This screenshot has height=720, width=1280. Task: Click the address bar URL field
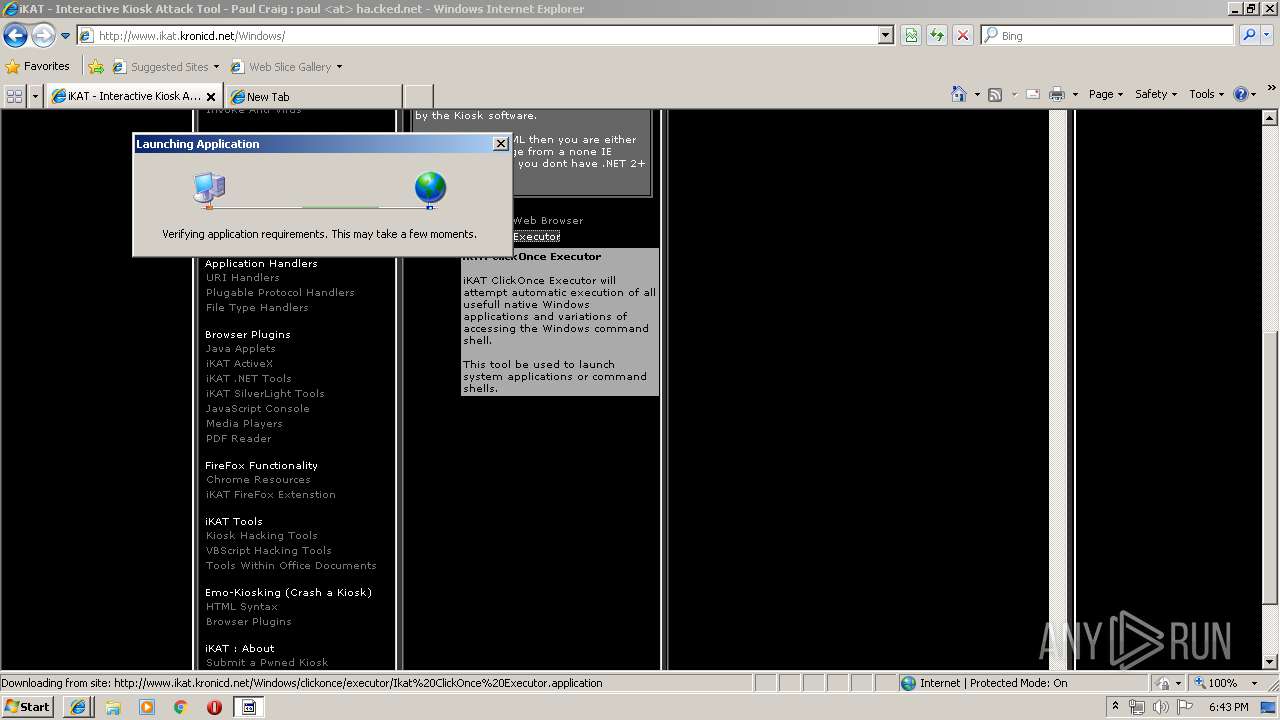(x=478, y=35)
